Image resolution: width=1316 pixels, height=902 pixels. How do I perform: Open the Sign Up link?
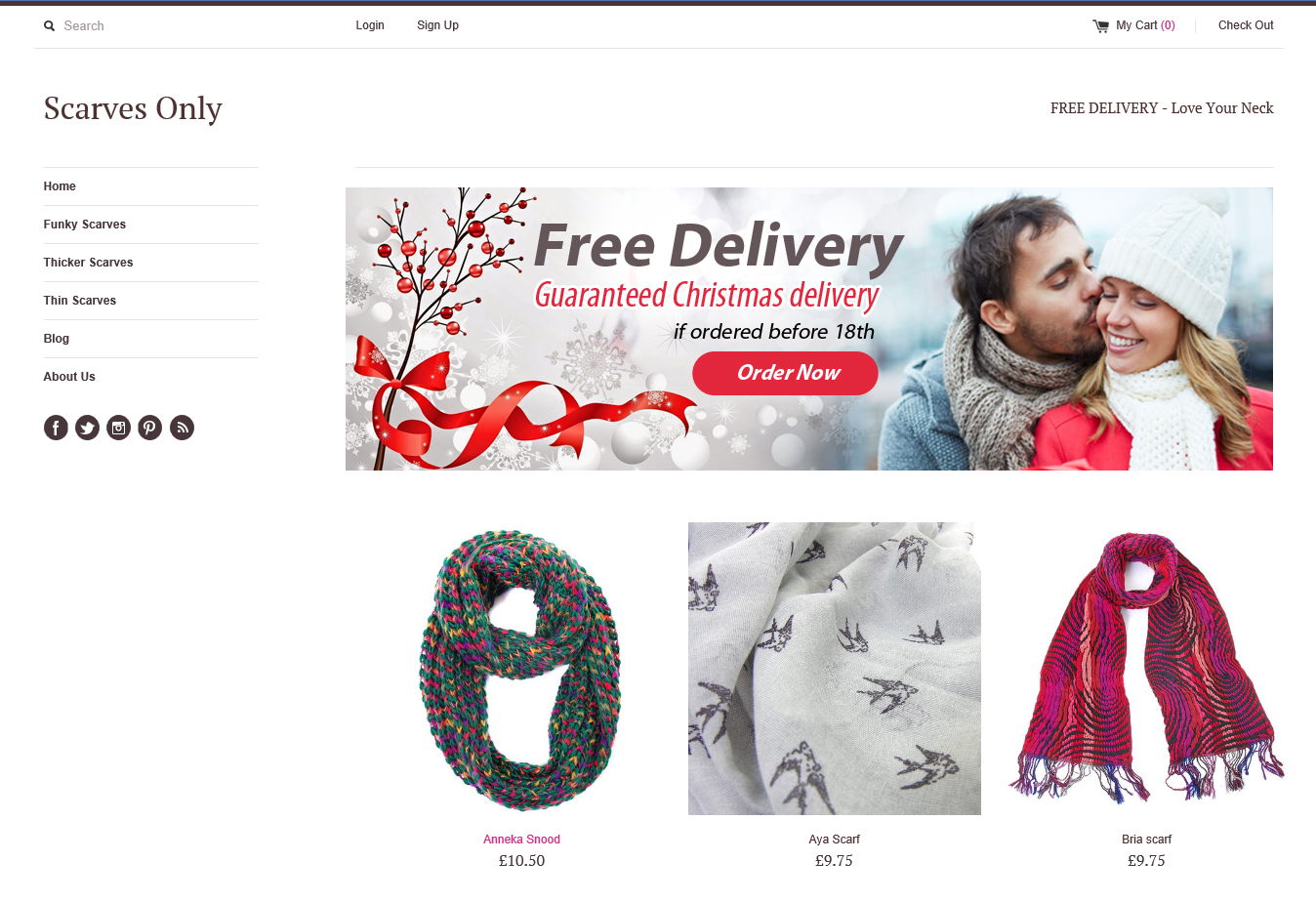pyautogui.click(x=437, y=25)
